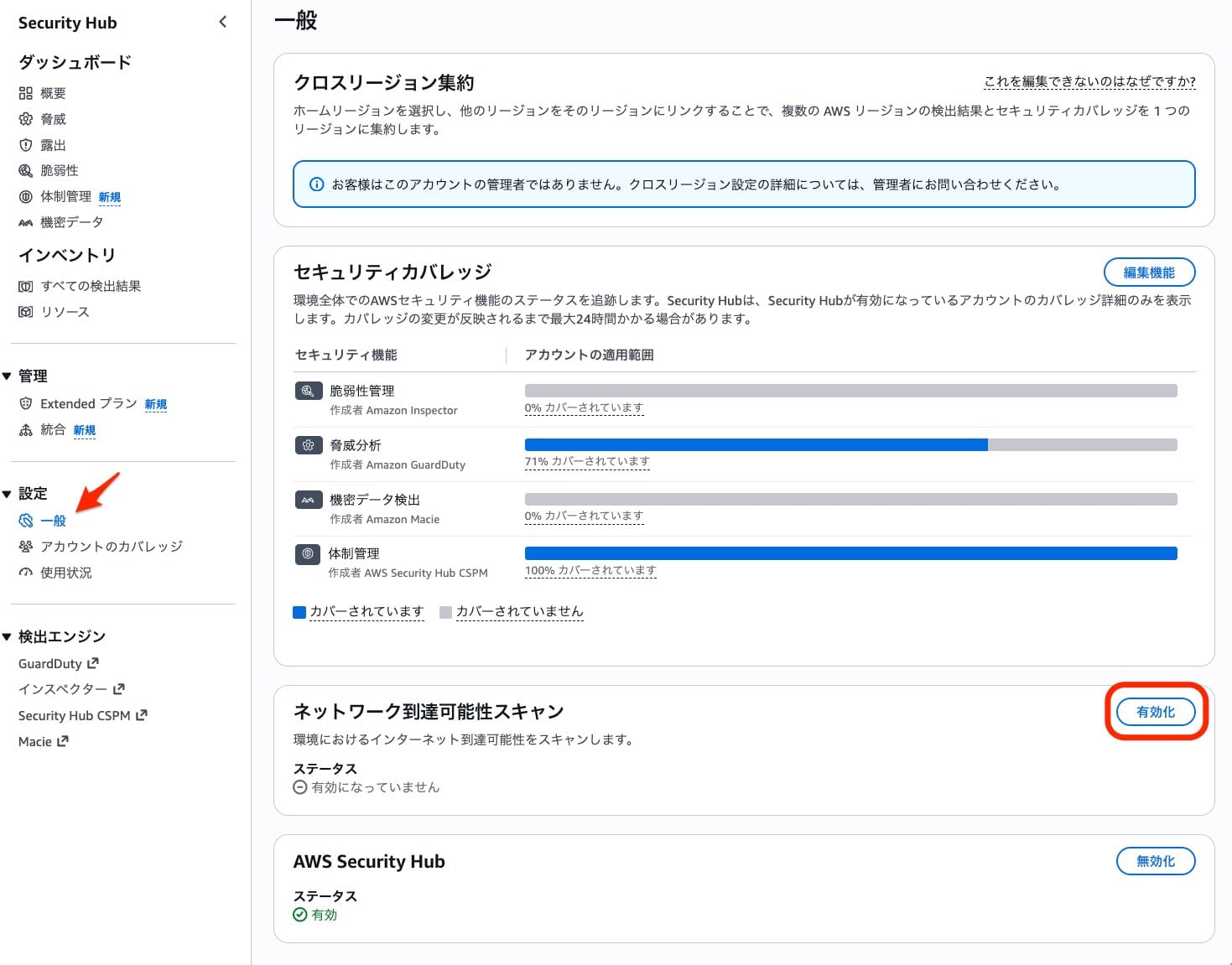Click the gray カバーされていません legend swatch
1232x965 pixels.
pyautogui.click(x=446, y=612)
